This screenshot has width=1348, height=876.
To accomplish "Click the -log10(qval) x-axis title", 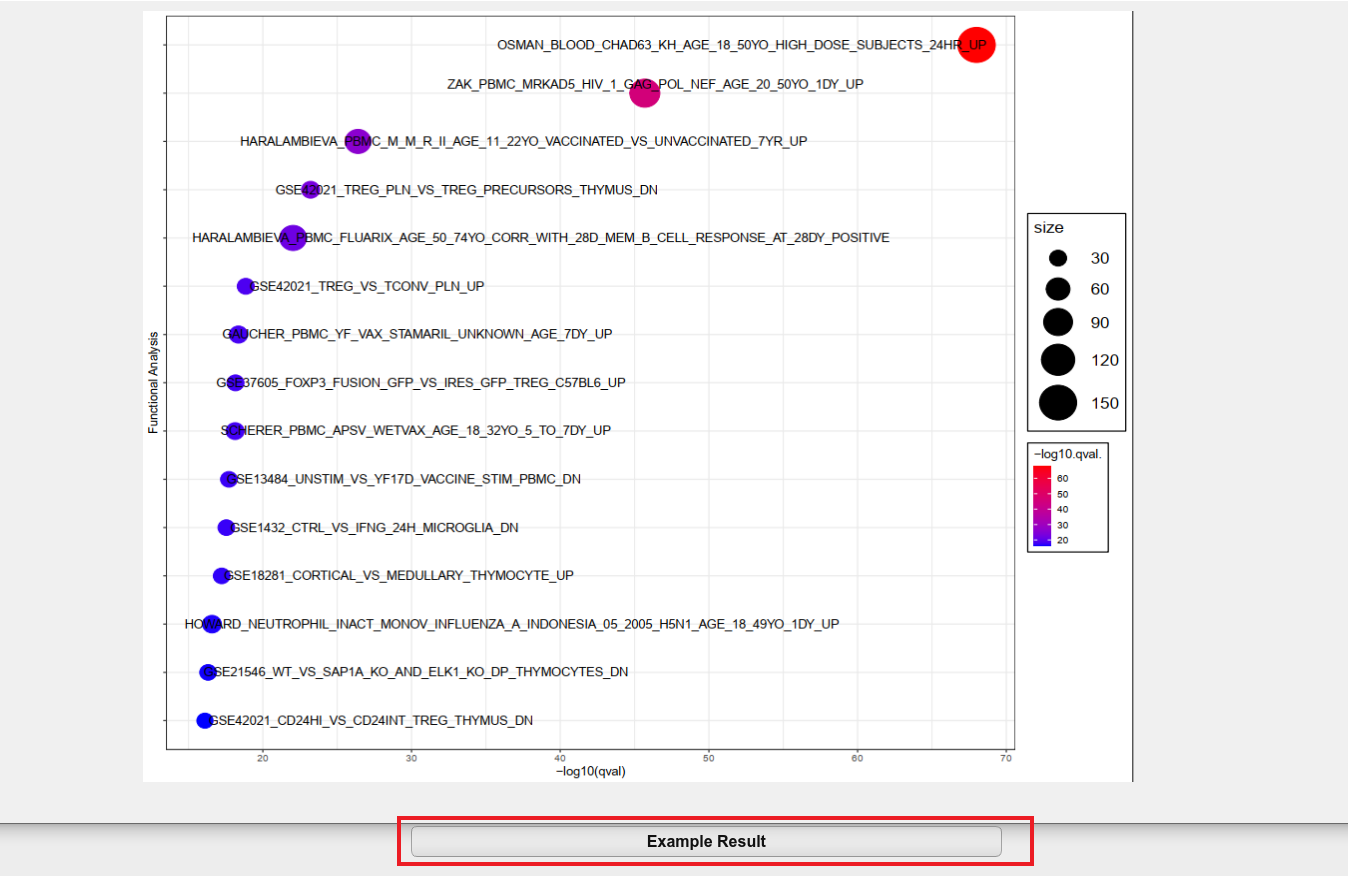I will coord(591,771).
